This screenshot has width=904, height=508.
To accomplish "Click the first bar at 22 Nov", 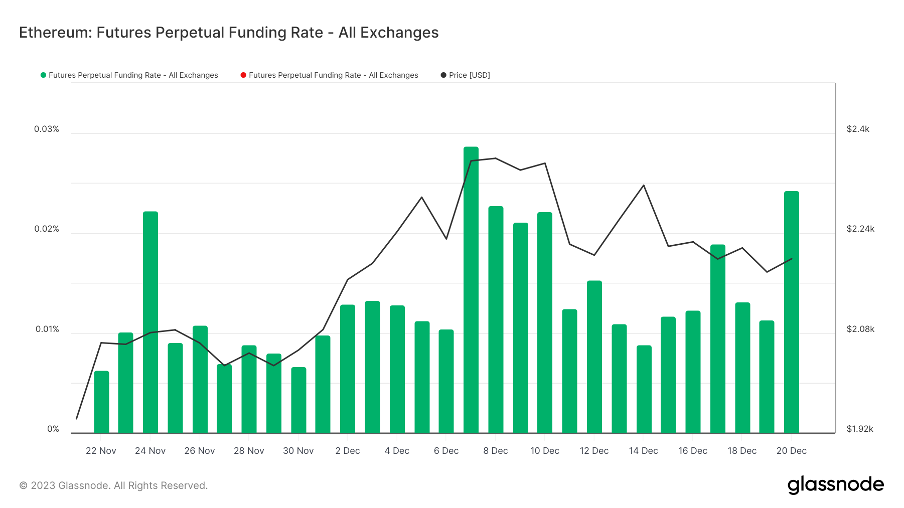I will coord(101,401).
